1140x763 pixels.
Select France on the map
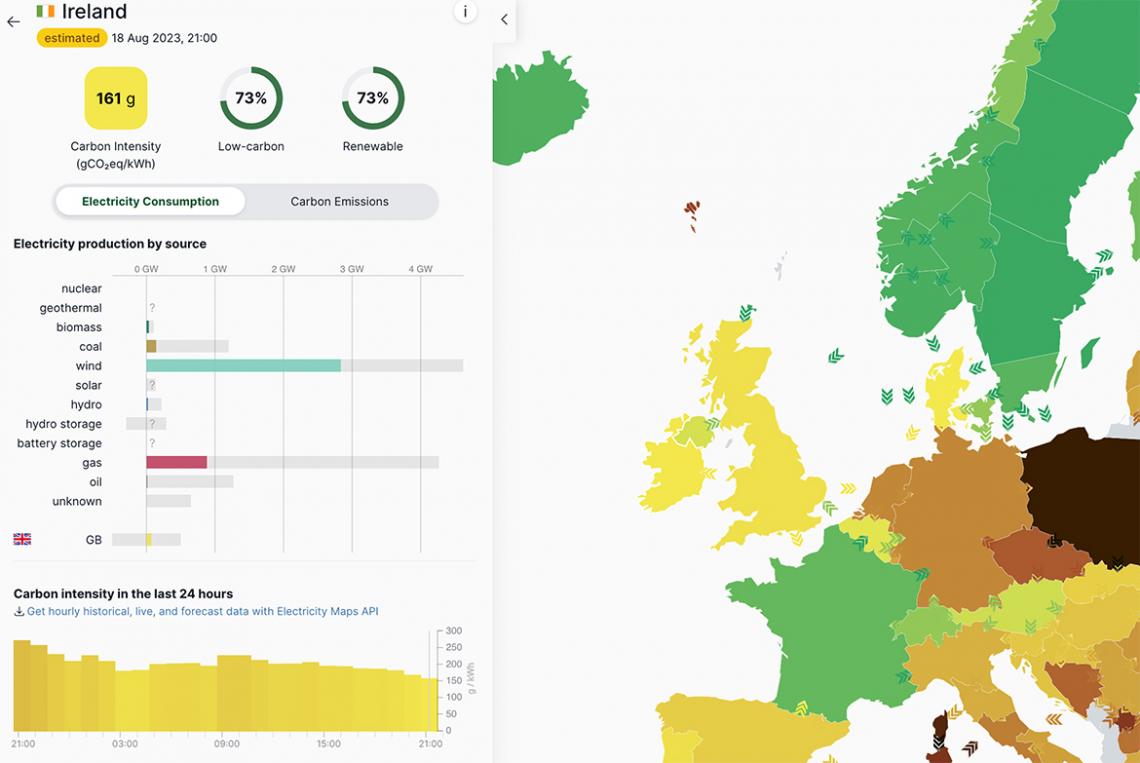[820, 620]
